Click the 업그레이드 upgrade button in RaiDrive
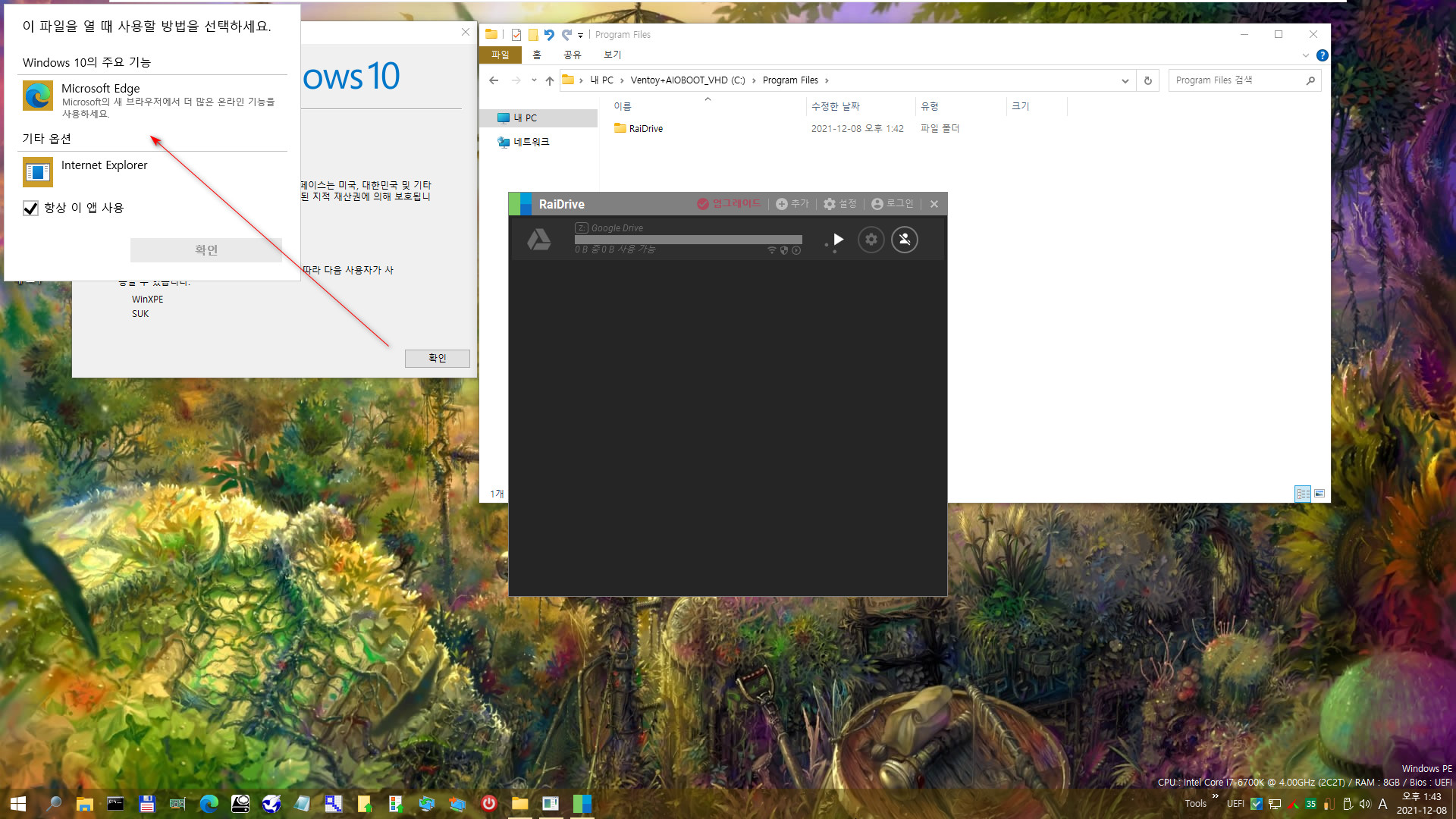1456x819 pixels. (x=729, y=204)
